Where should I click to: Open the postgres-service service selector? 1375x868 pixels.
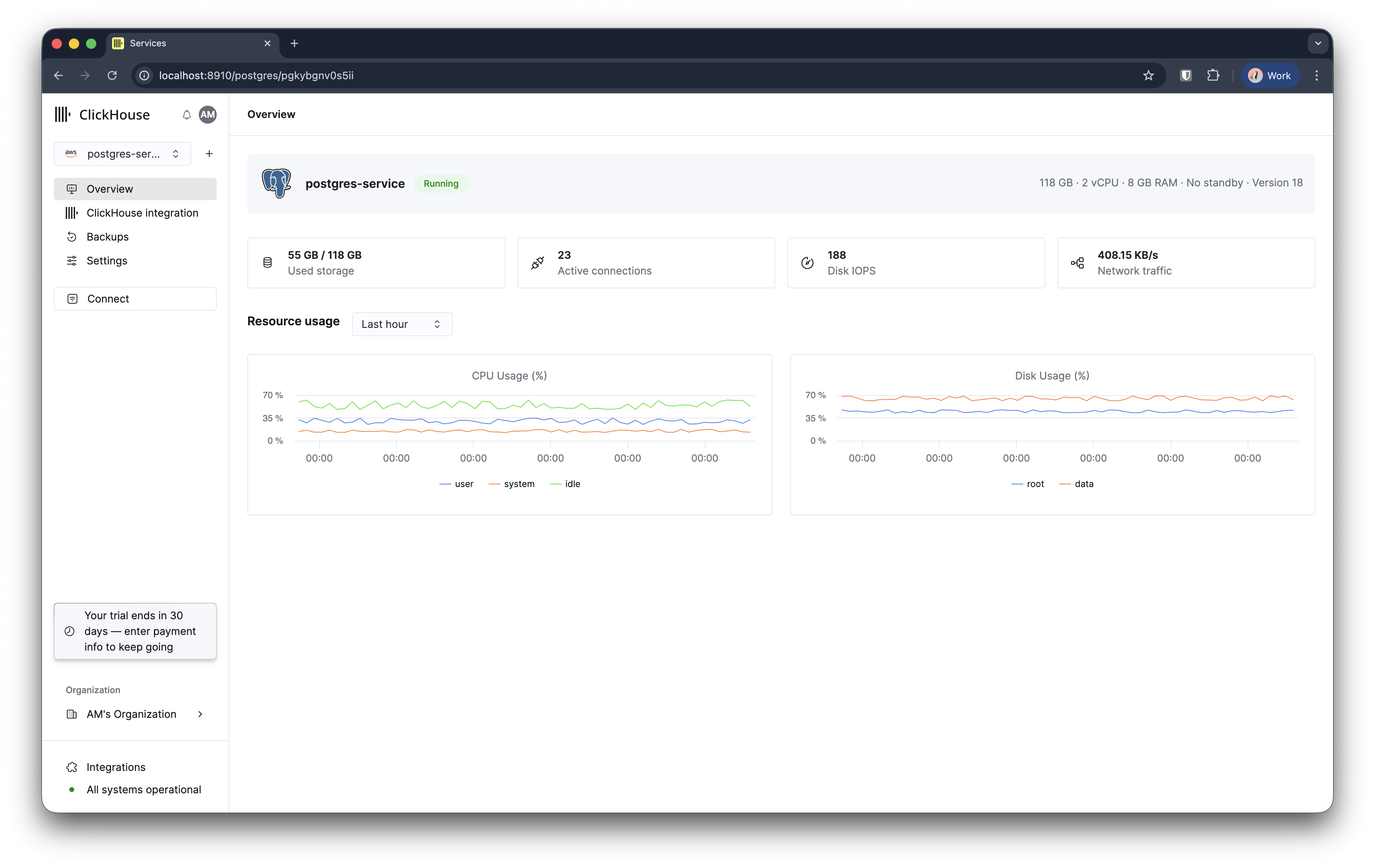click(x=122, y=154)
